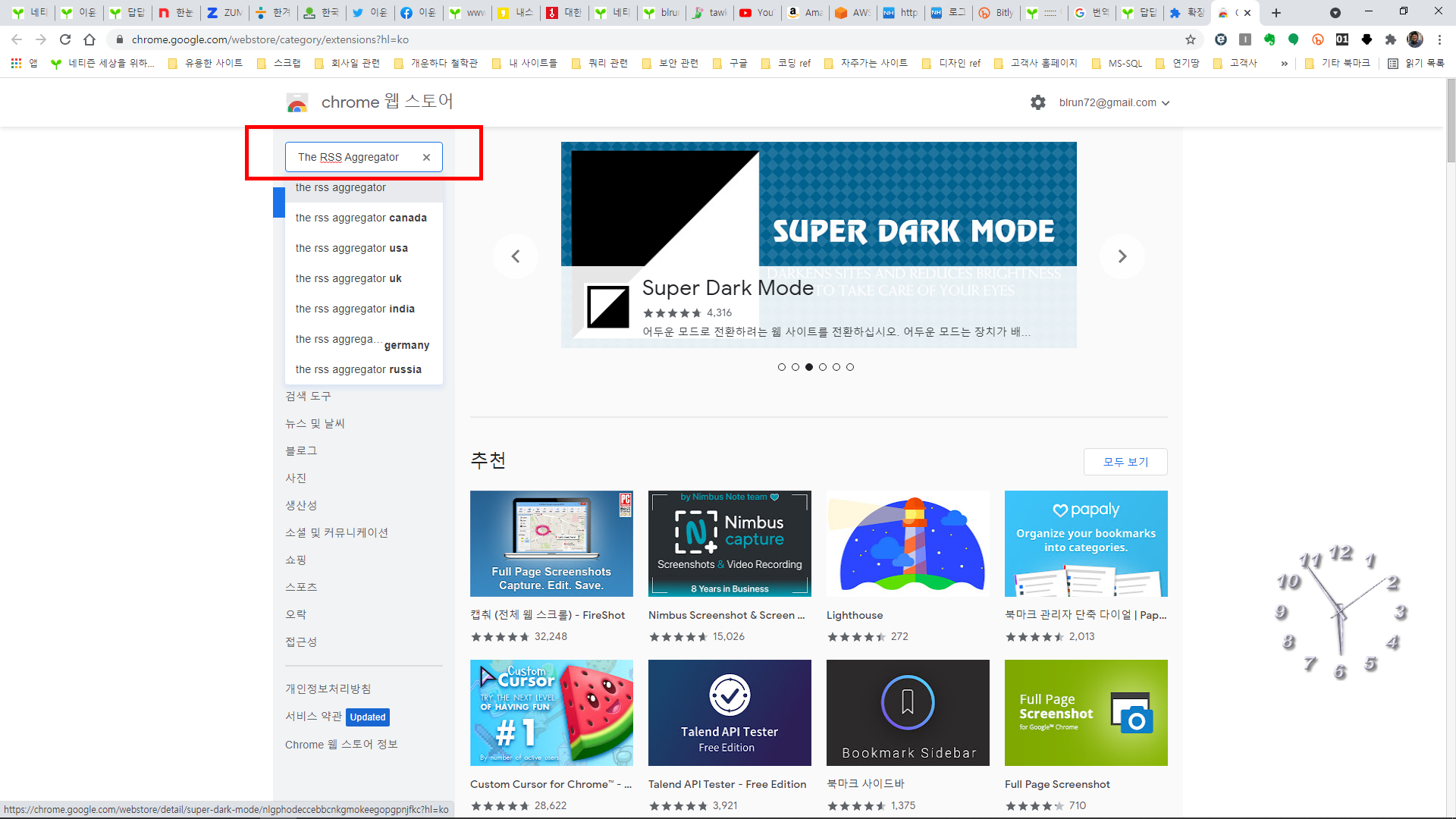Open the 쇼핑 category in sidebar
The height and width of the screenshot is (819, 1456).
296,560
